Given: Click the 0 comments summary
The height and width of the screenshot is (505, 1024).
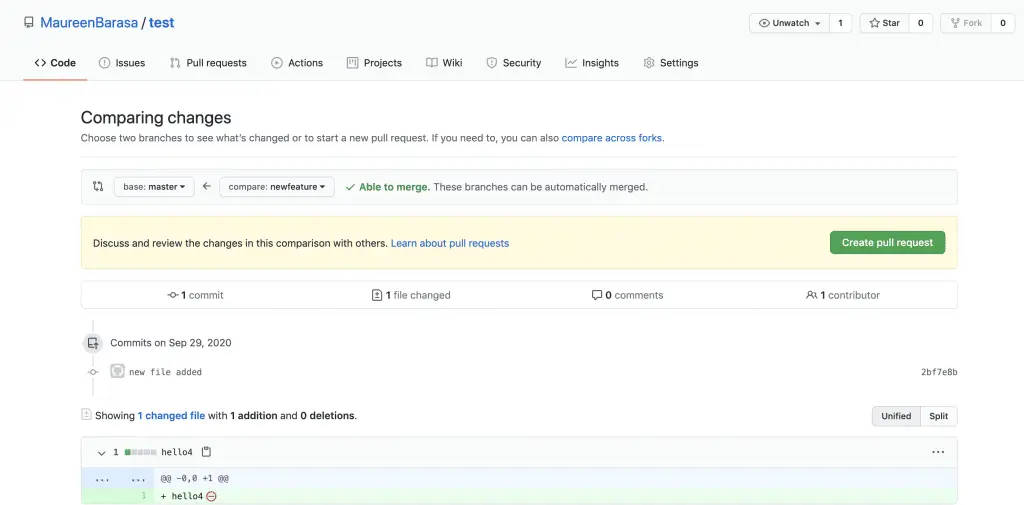Looking at the screenshot, I should click(628, 295).
